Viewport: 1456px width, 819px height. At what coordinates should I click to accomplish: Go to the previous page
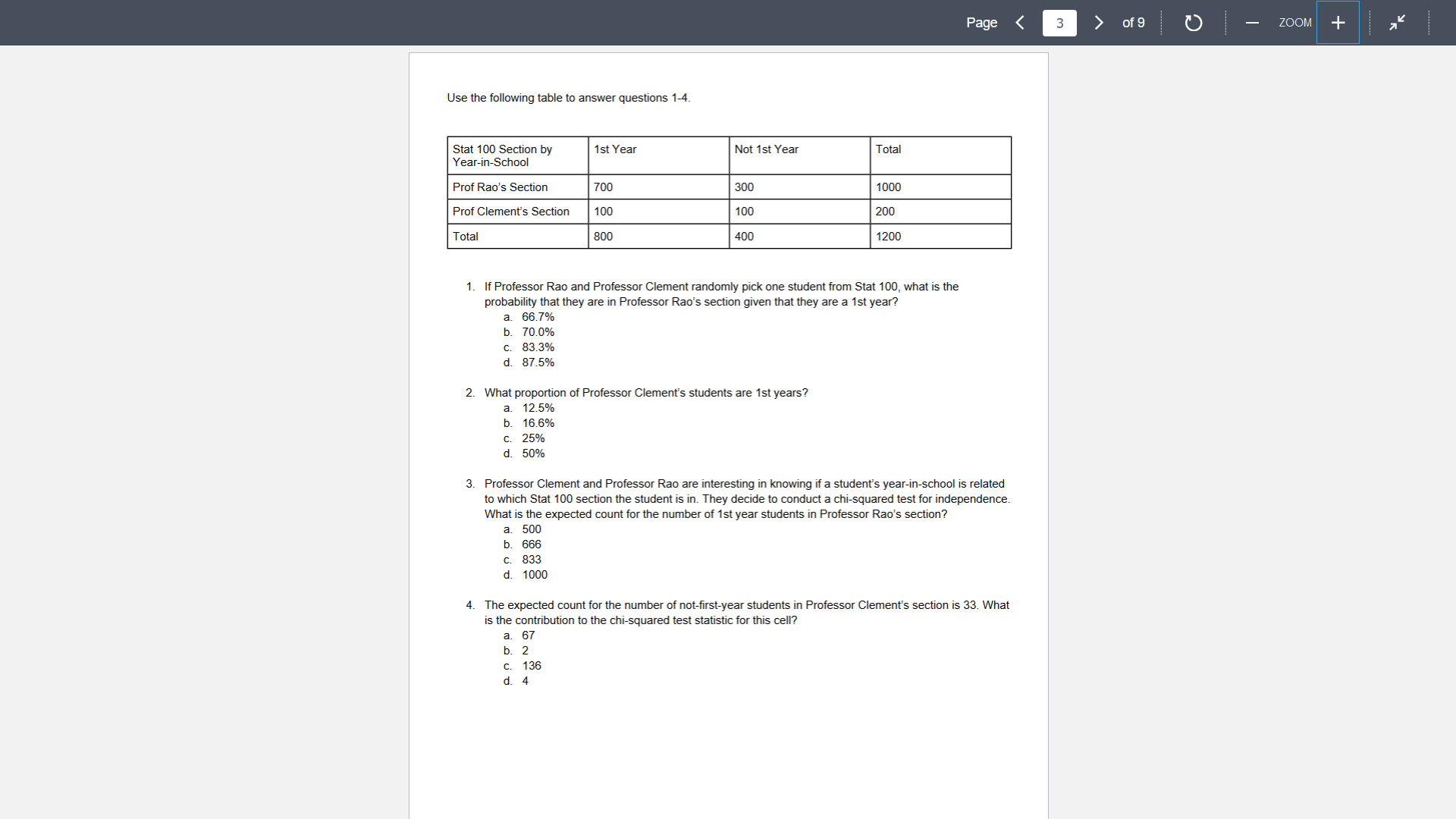point(1019,23)
